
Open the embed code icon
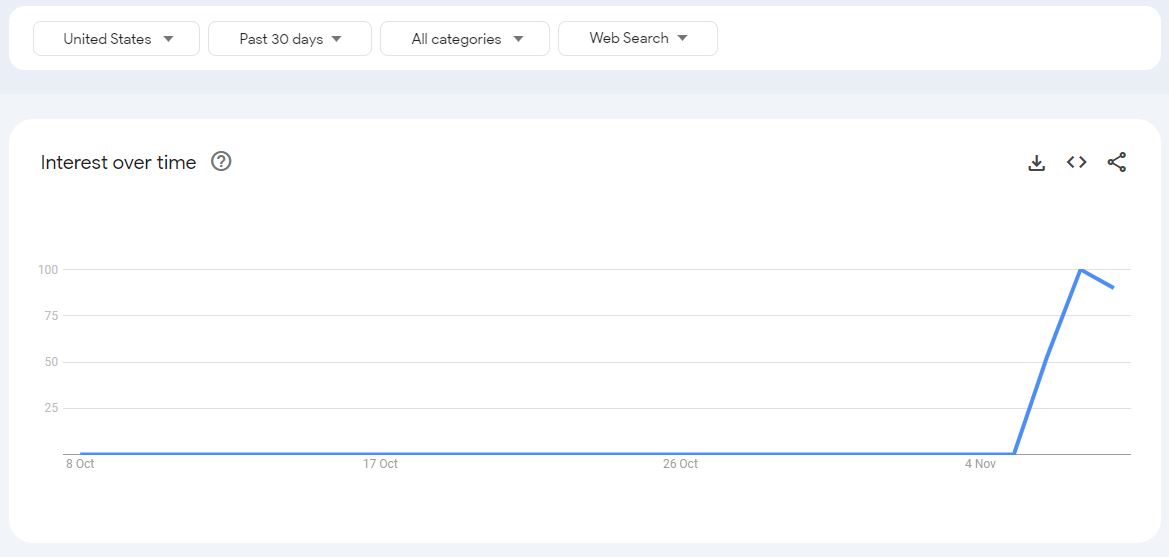[1076, 162]
